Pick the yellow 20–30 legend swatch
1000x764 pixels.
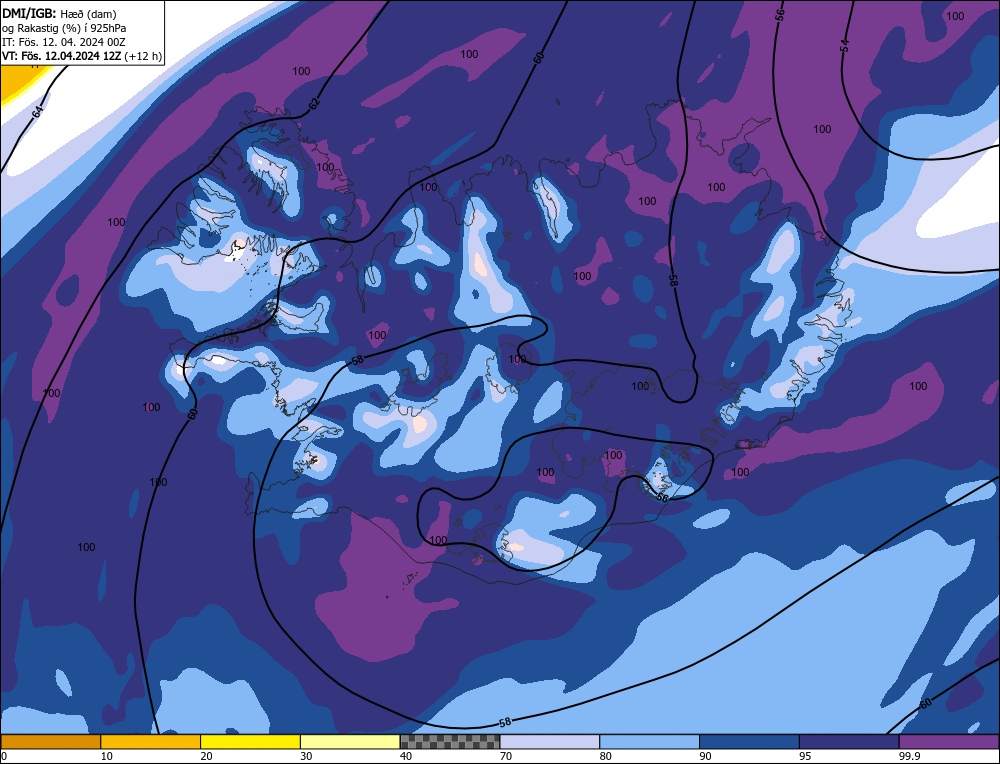250,742
